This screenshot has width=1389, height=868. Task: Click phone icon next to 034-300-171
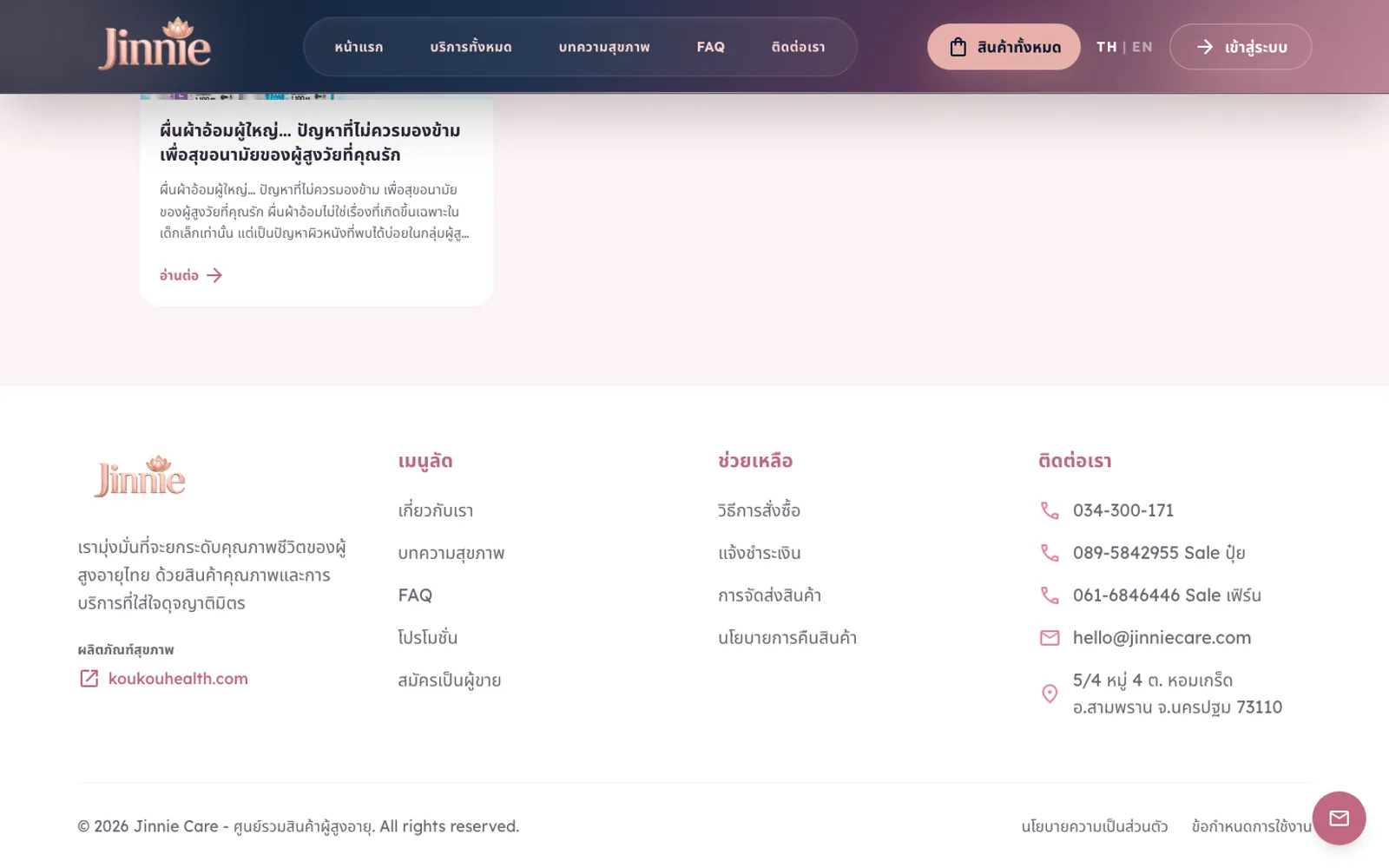coord(1050,510)
